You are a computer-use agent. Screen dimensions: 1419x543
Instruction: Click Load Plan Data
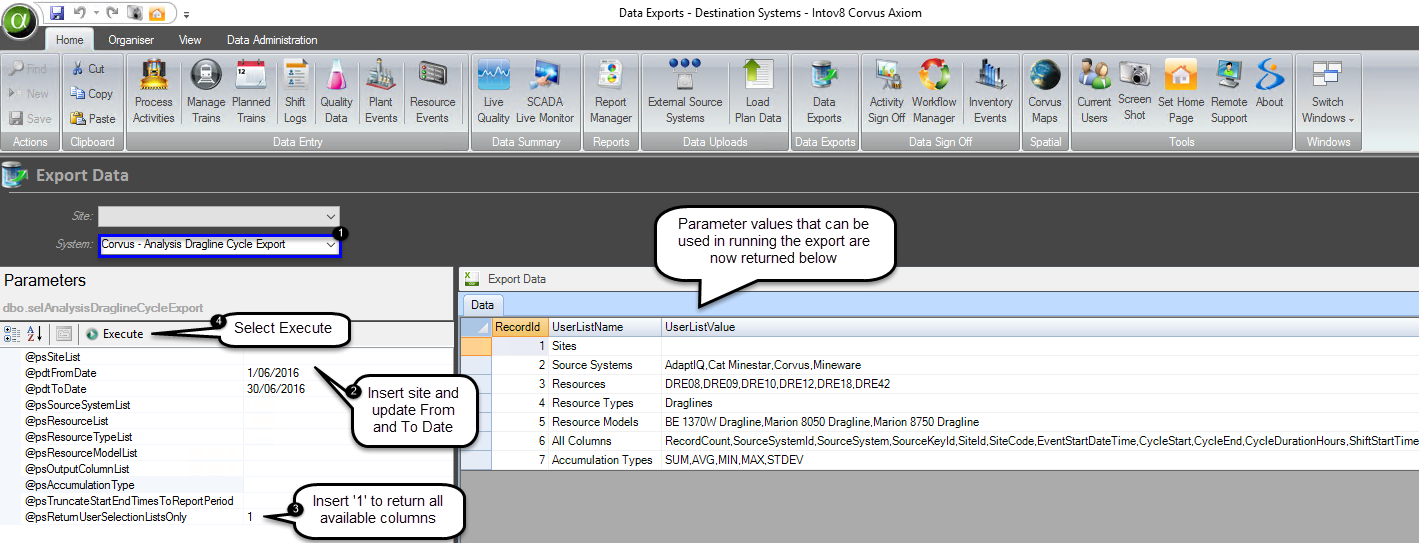(758, 91)
